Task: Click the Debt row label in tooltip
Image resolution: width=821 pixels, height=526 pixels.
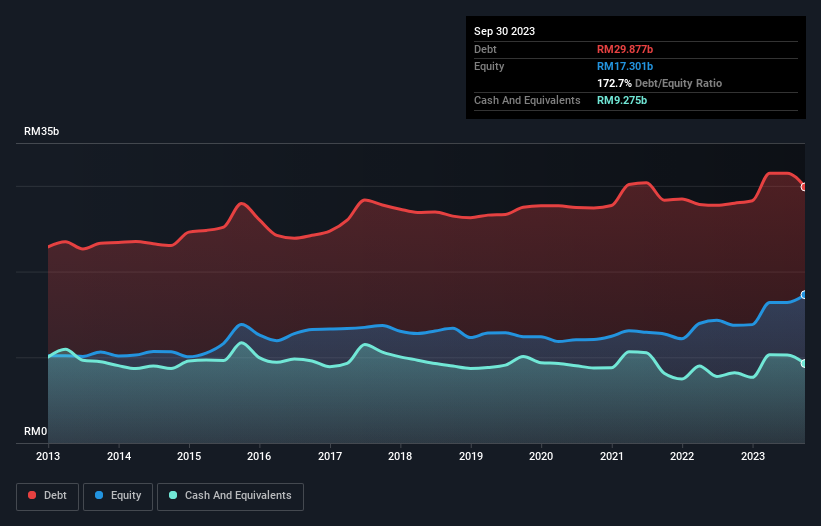Action: (x=485, y=49)
